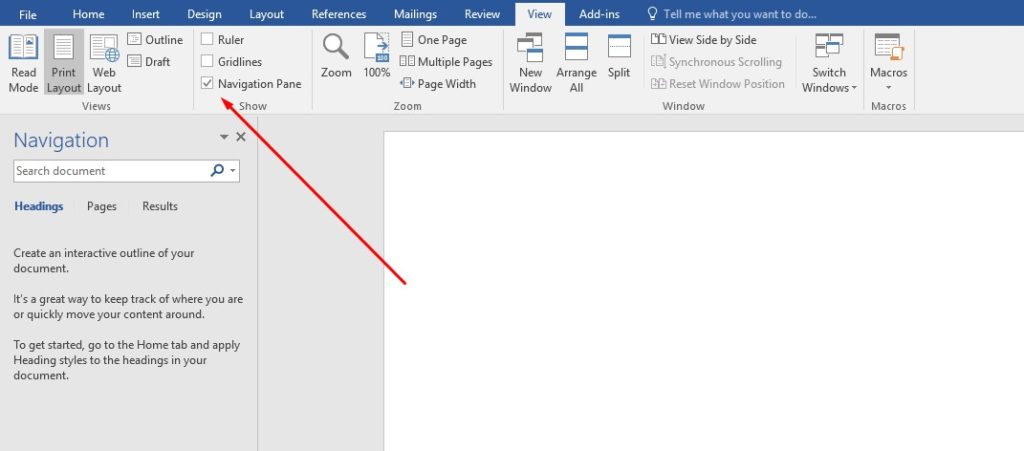Show Multiple Pages zoom

coord(446,62)
